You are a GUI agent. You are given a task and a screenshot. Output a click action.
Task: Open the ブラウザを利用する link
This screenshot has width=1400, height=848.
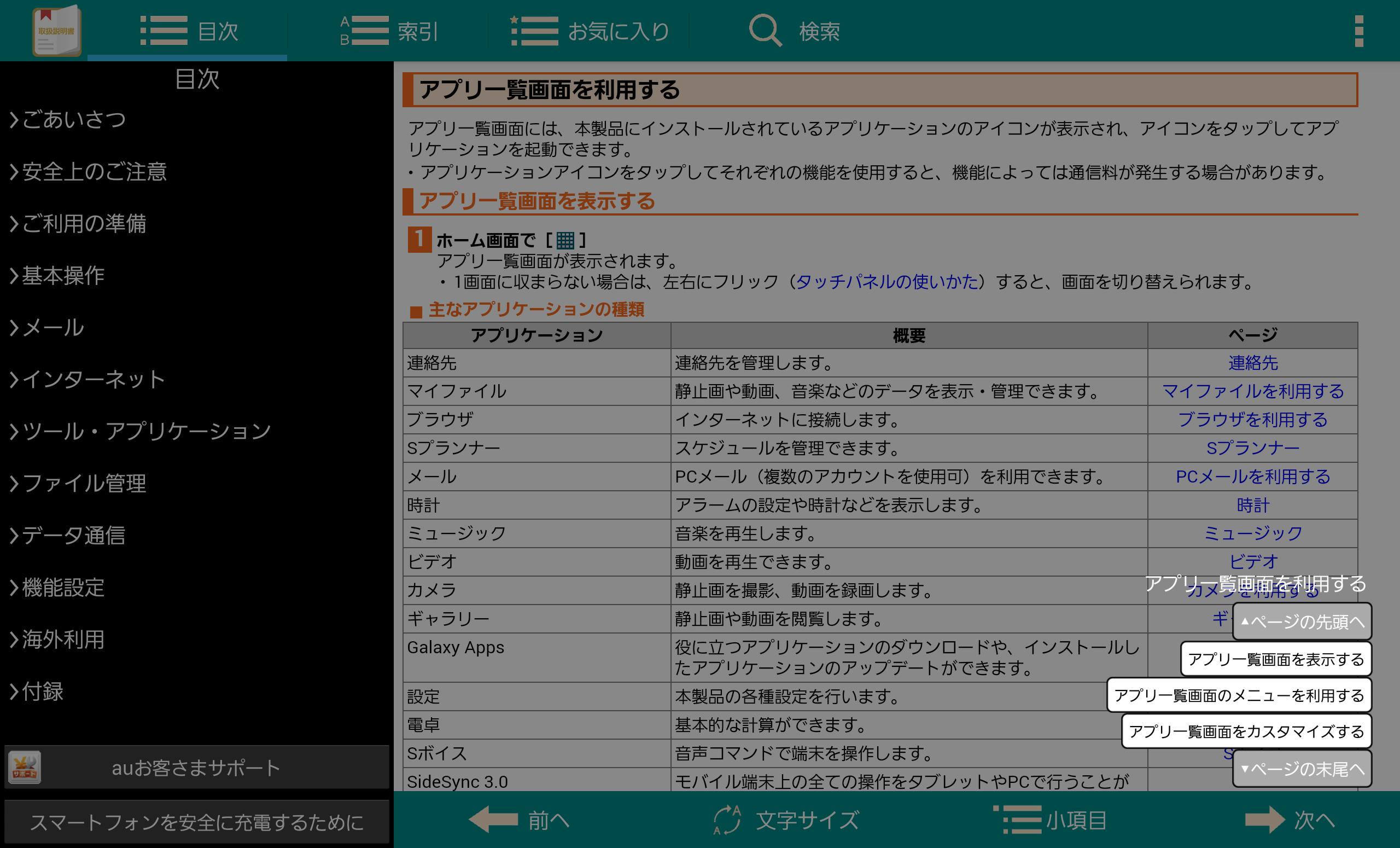point(1253,420)
